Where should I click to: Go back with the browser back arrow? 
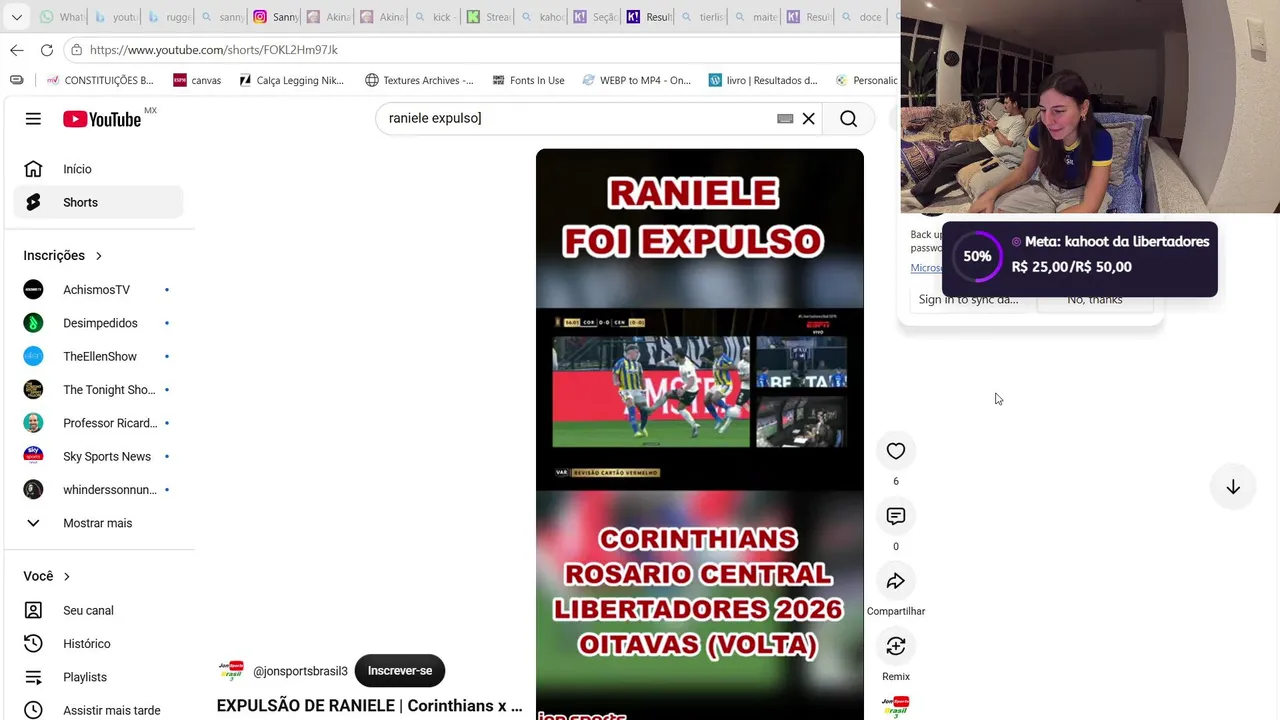coord(17,50)
